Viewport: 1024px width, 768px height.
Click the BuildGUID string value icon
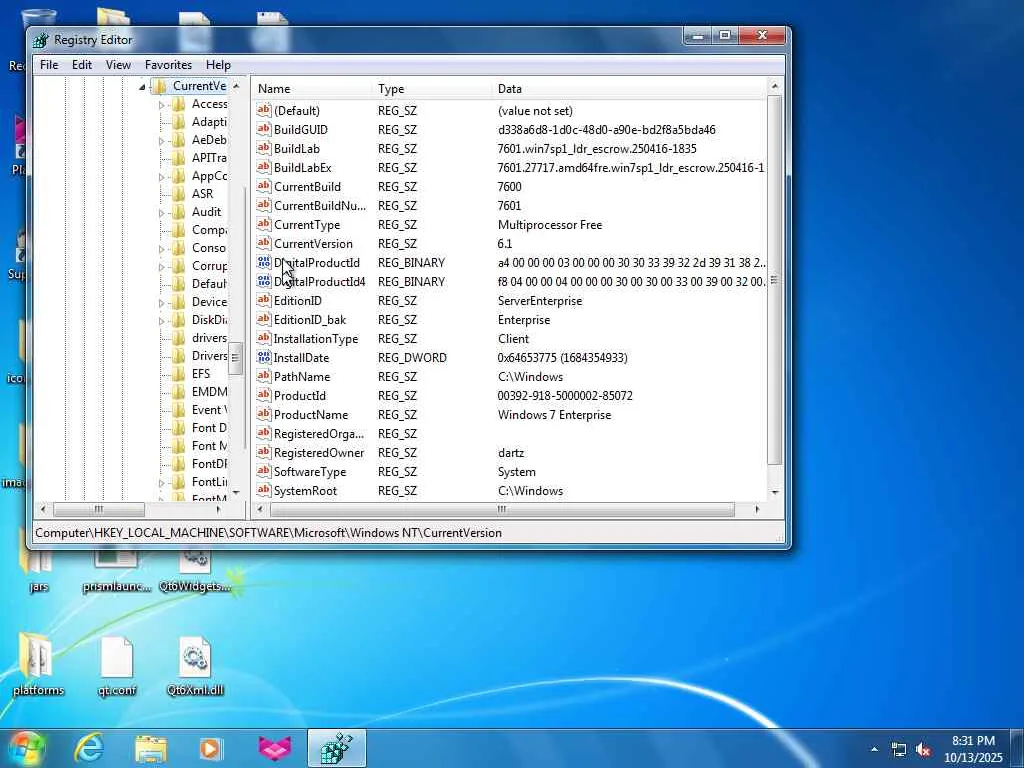pyautogui.click(x=263, y=129)
